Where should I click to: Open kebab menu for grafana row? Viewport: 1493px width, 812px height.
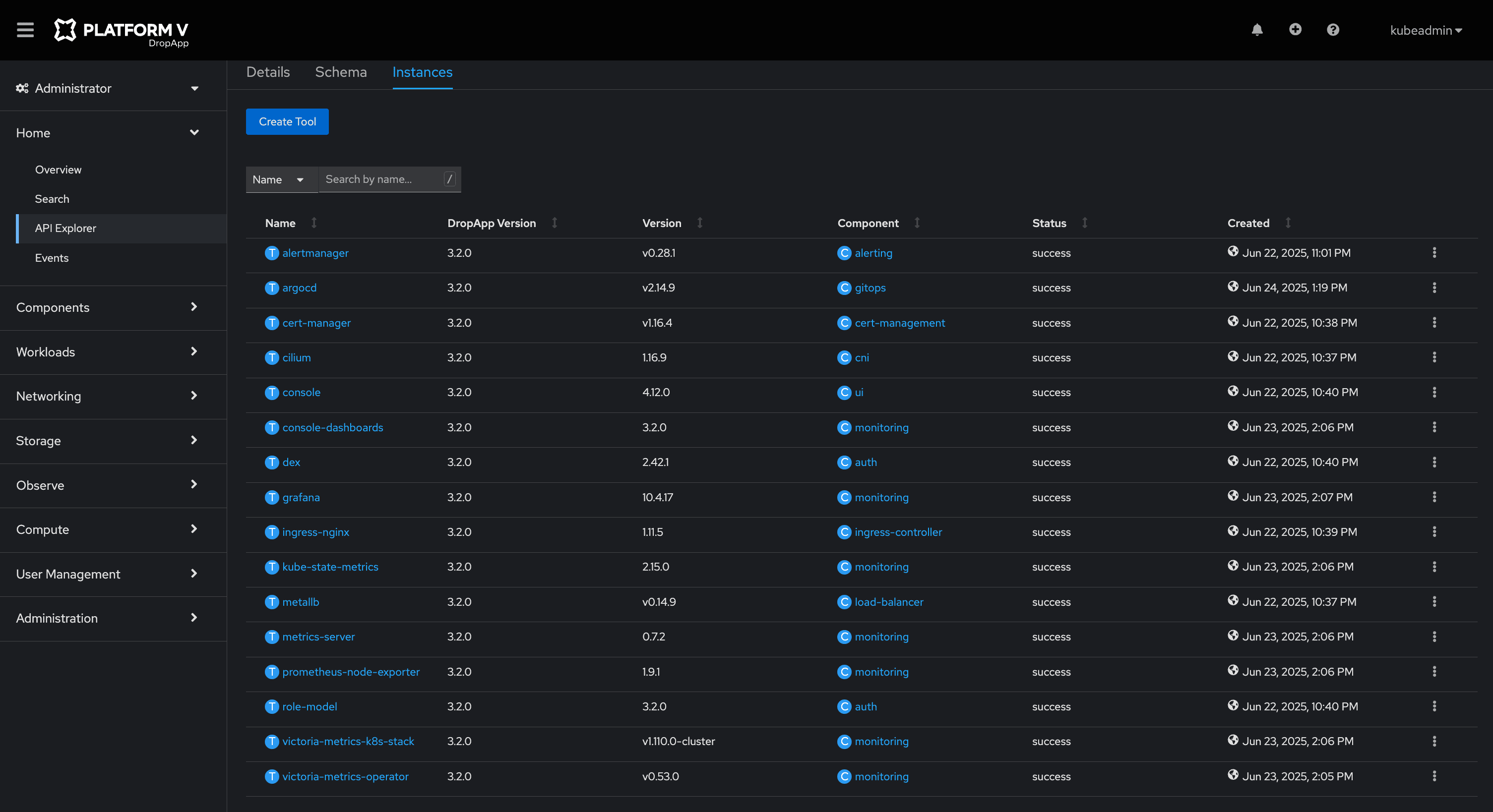click(1434, 497)
